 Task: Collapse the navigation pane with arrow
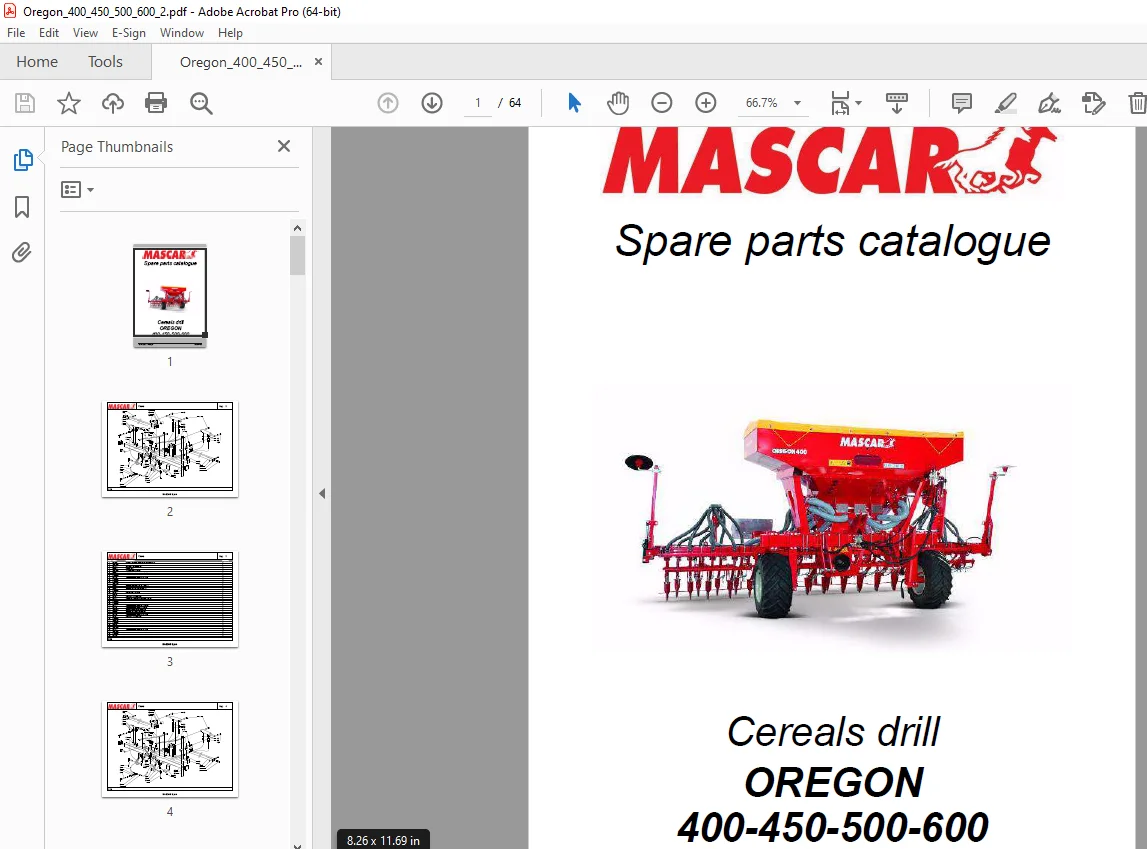click(x=322, y=494)
